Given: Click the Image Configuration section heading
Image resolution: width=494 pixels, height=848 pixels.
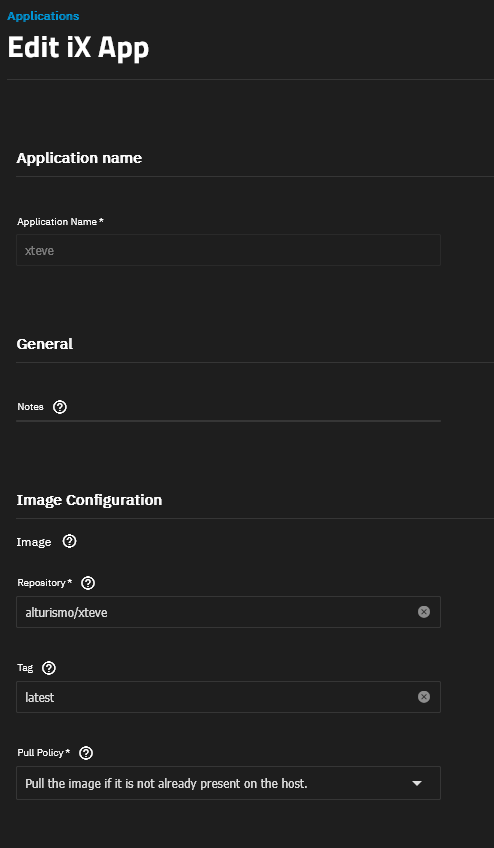Looking at the screenshot, I should click(89, 500).
